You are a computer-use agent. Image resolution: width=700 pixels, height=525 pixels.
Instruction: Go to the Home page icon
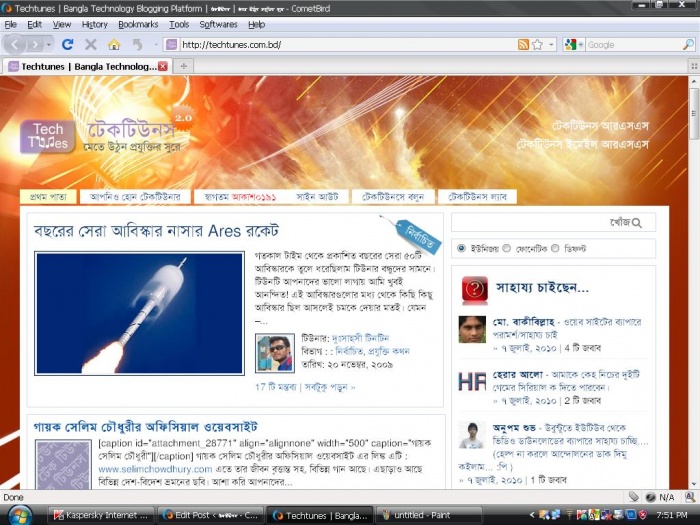coord(114,44)
